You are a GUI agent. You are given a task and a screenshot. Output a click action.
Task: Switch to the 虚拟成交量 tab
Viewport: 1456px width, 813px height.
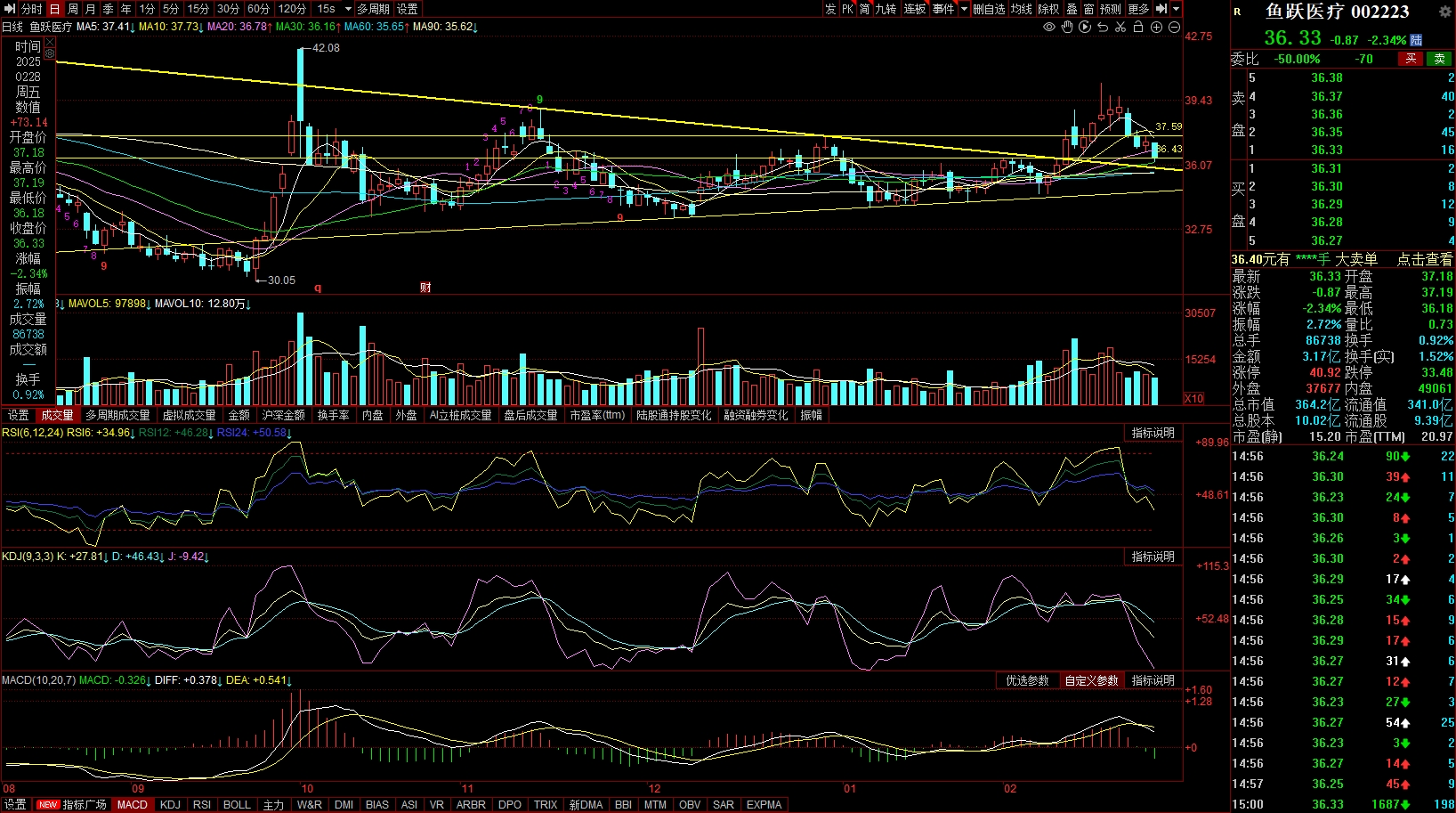click(189, 415)
